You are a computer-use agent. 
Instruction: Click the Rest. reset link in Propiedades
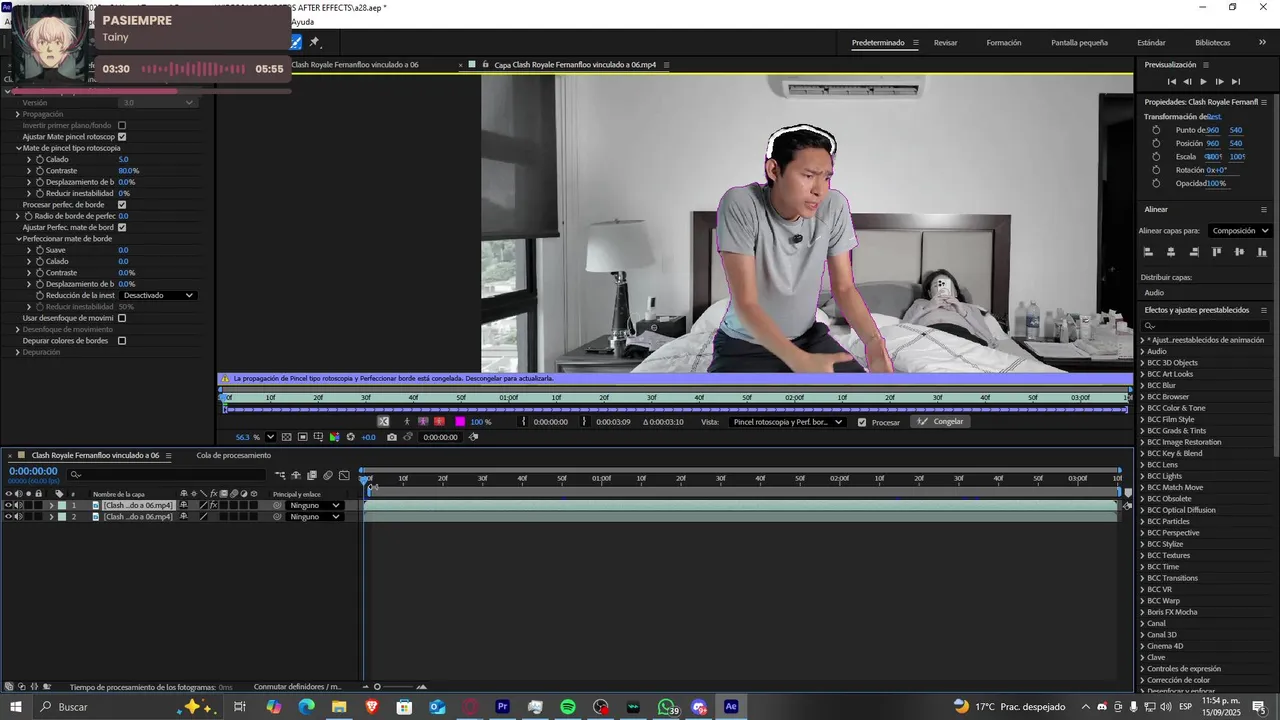point(1215,117)
